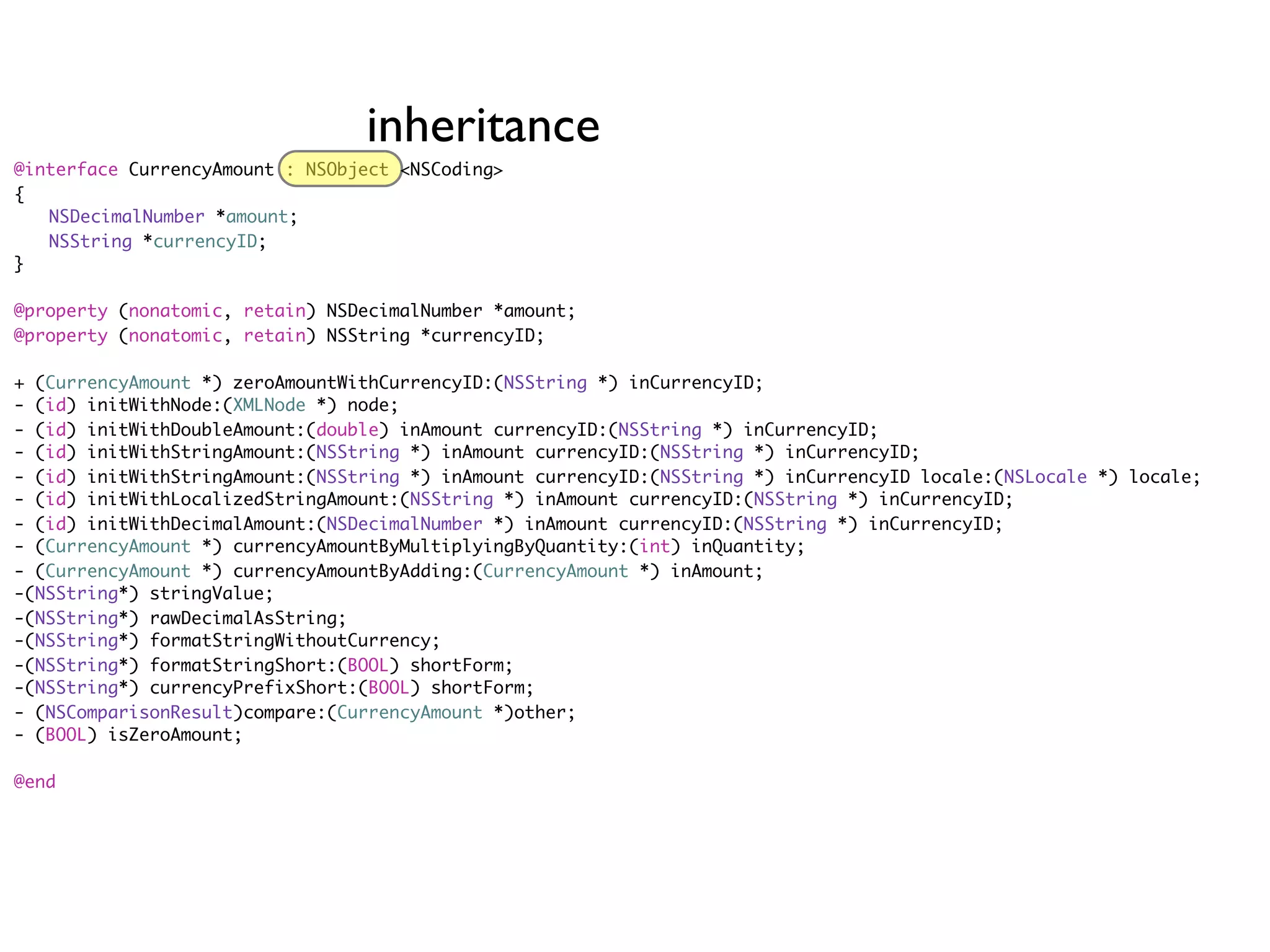The width and height of the screenshot is (1270, 952).
Task: Click the 'currencyAmountByAdding:' method line
Action: 388,571
